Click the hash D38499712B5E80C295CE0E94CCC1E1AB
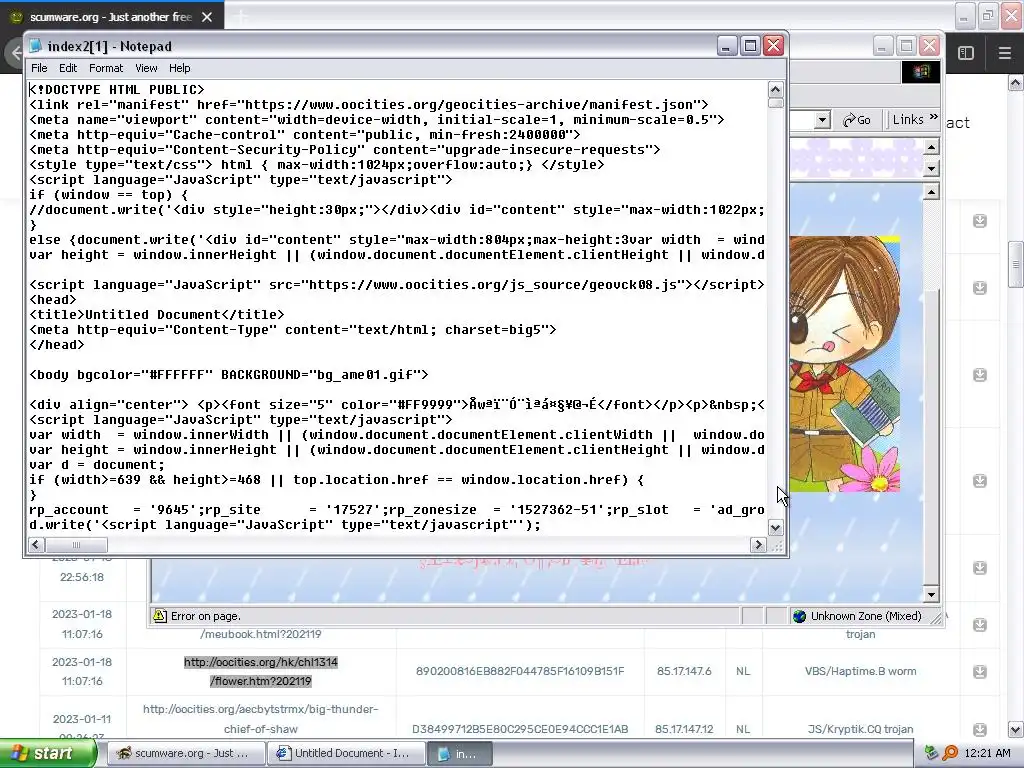The image size is (1024, 768). (x=520, y=729)
